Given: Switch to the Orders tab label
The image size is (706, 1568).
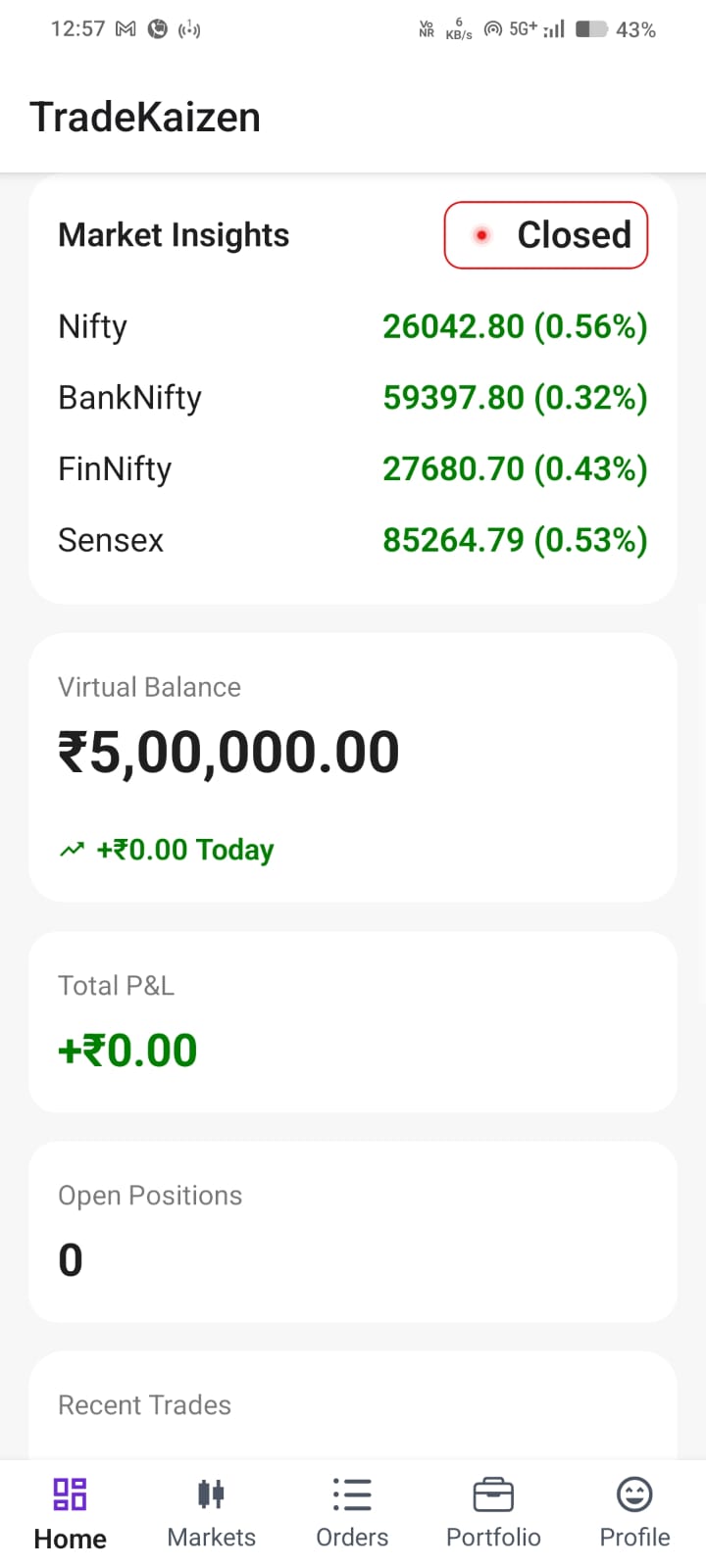Looking at the screenshot, I should point(352,1538).
